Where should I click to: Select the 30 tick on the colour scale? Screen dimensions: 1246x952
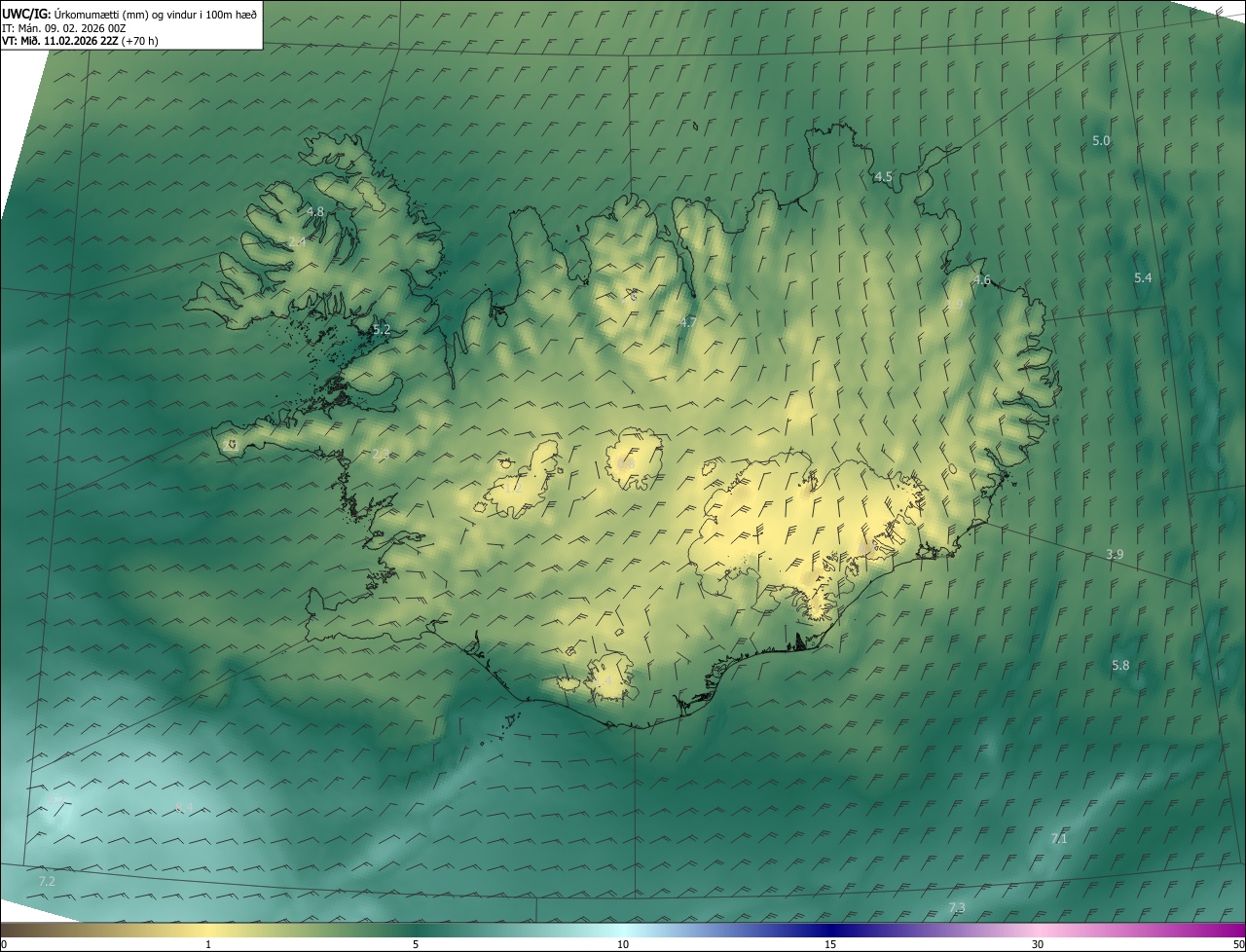click(x=1038, y=944)
